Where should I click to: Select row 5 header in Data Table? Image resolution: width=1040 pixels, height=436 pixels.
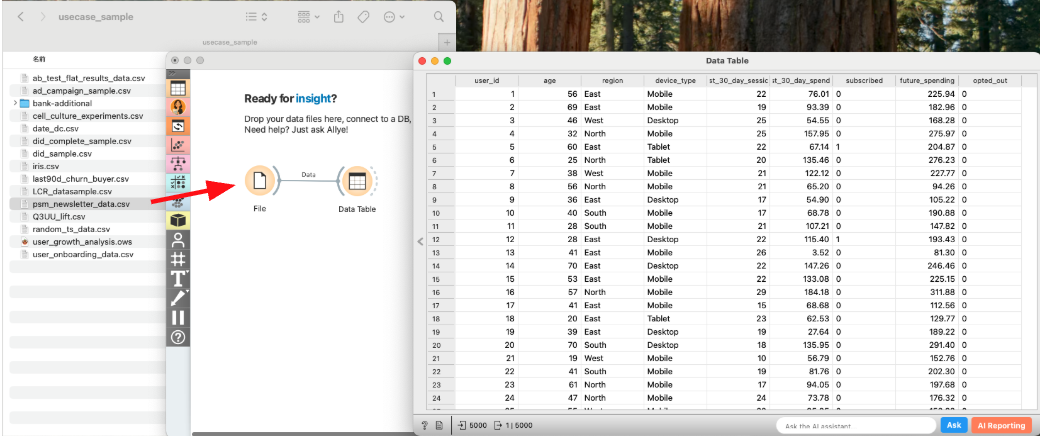point(440,147)
